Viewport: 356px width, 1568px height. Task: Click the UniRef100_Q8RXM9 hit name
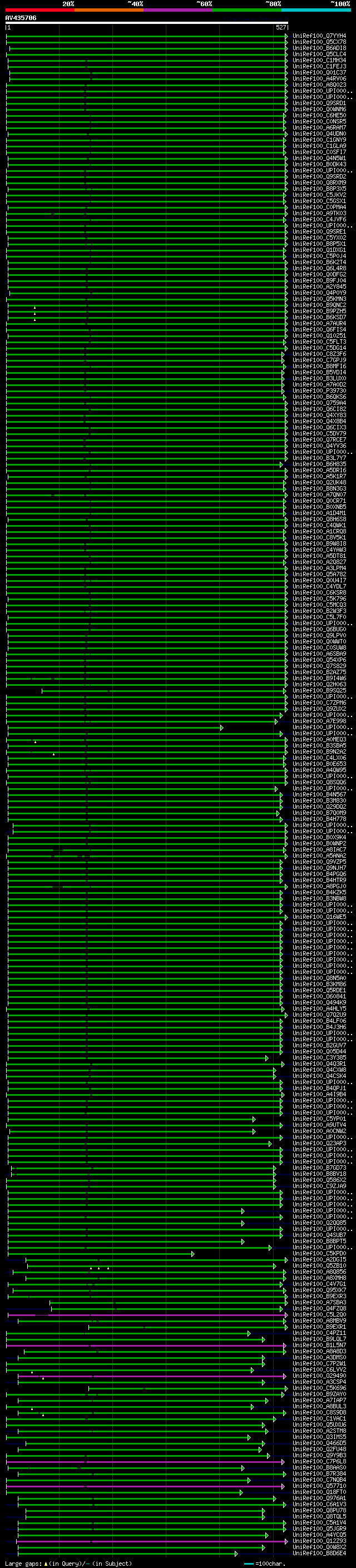tap(319, 182)
